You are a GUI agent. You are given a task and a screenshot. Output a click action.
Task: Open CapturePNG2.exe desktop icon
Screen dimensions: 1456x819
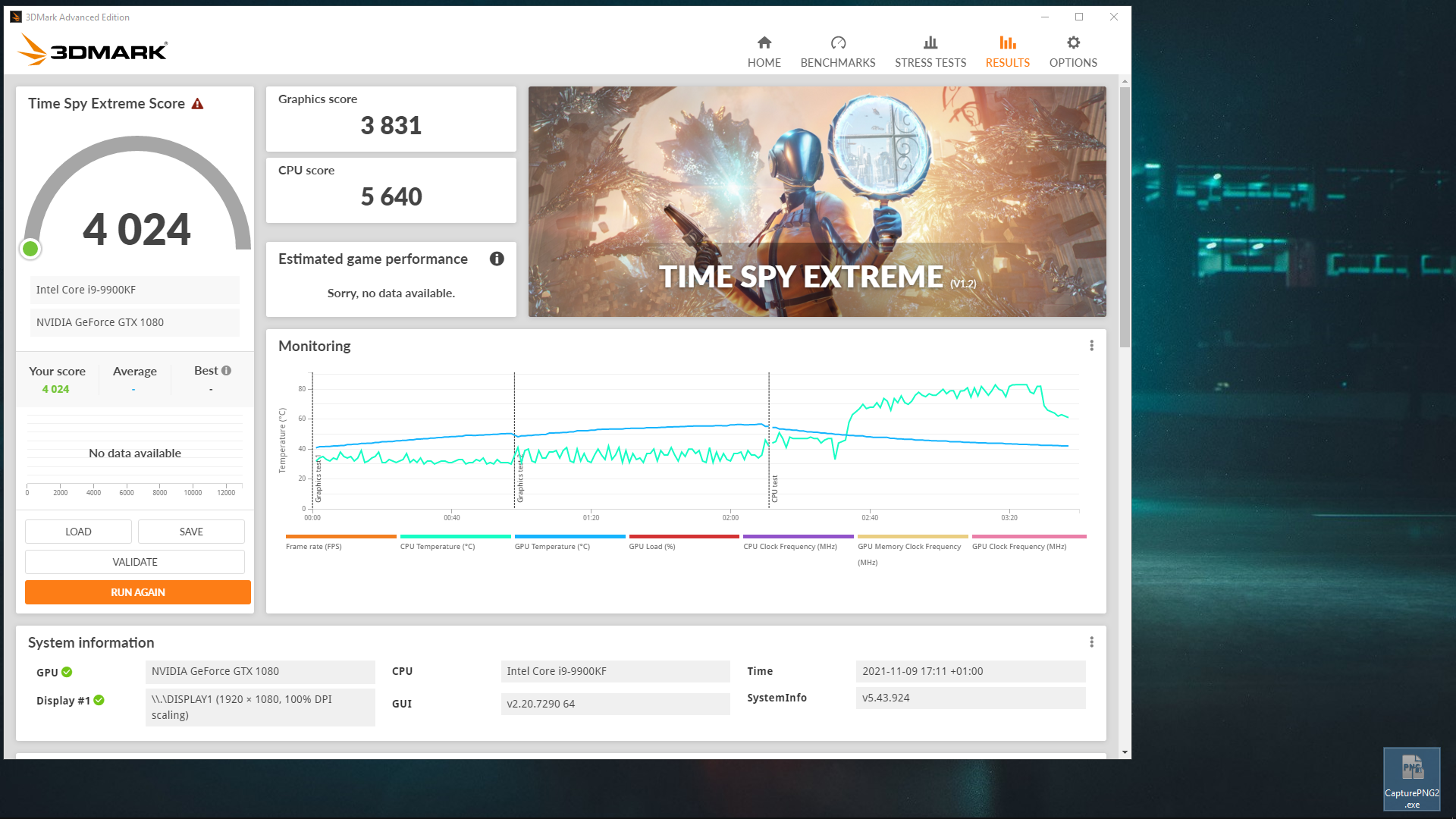click(x=1411, y=780)
